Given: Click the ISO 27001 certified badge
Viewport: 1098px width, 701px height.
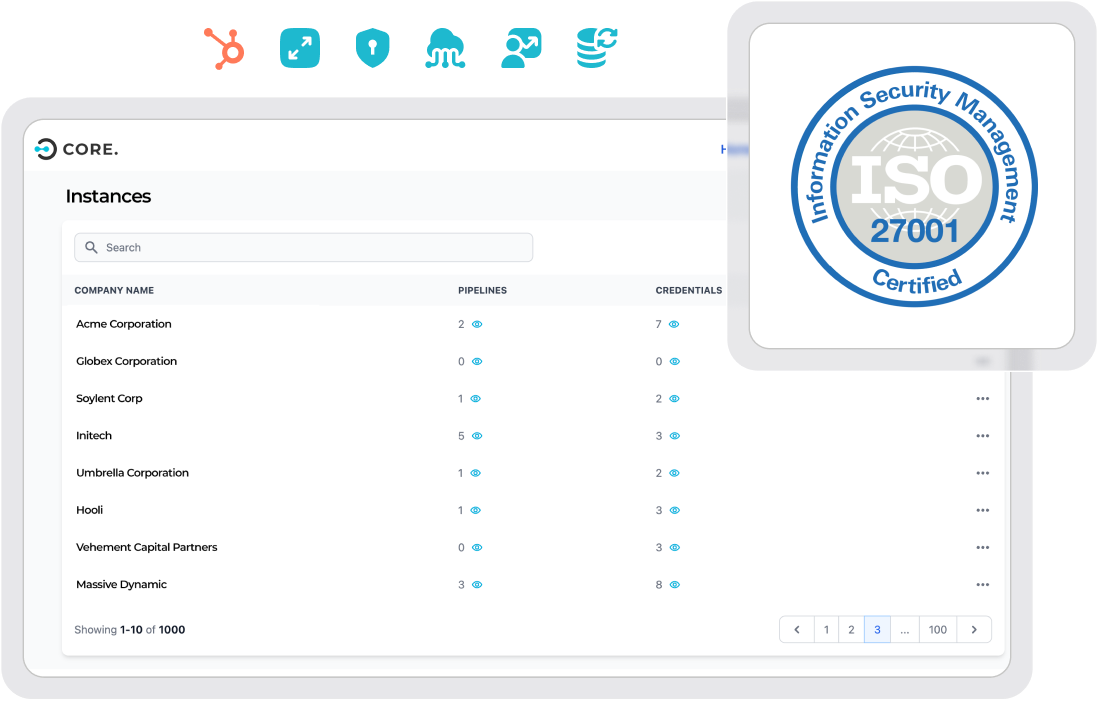Looking at the screenshot, I should (x=914, y=186).
